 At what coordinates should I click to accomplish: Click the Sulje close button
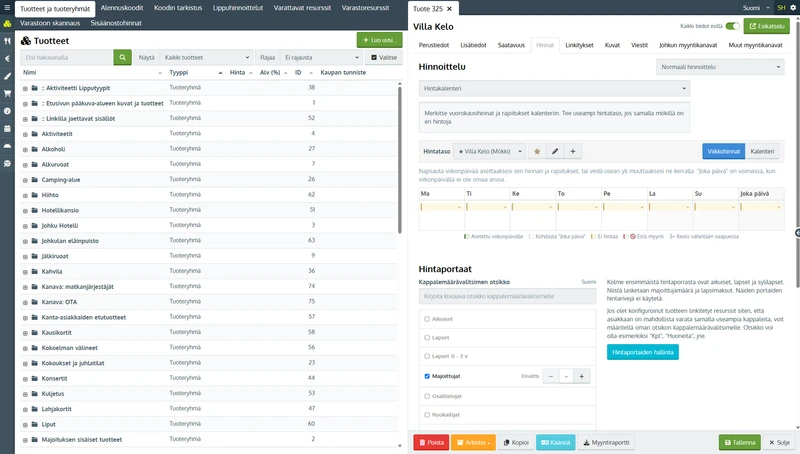pyautogui.click(x=779, y=442)
